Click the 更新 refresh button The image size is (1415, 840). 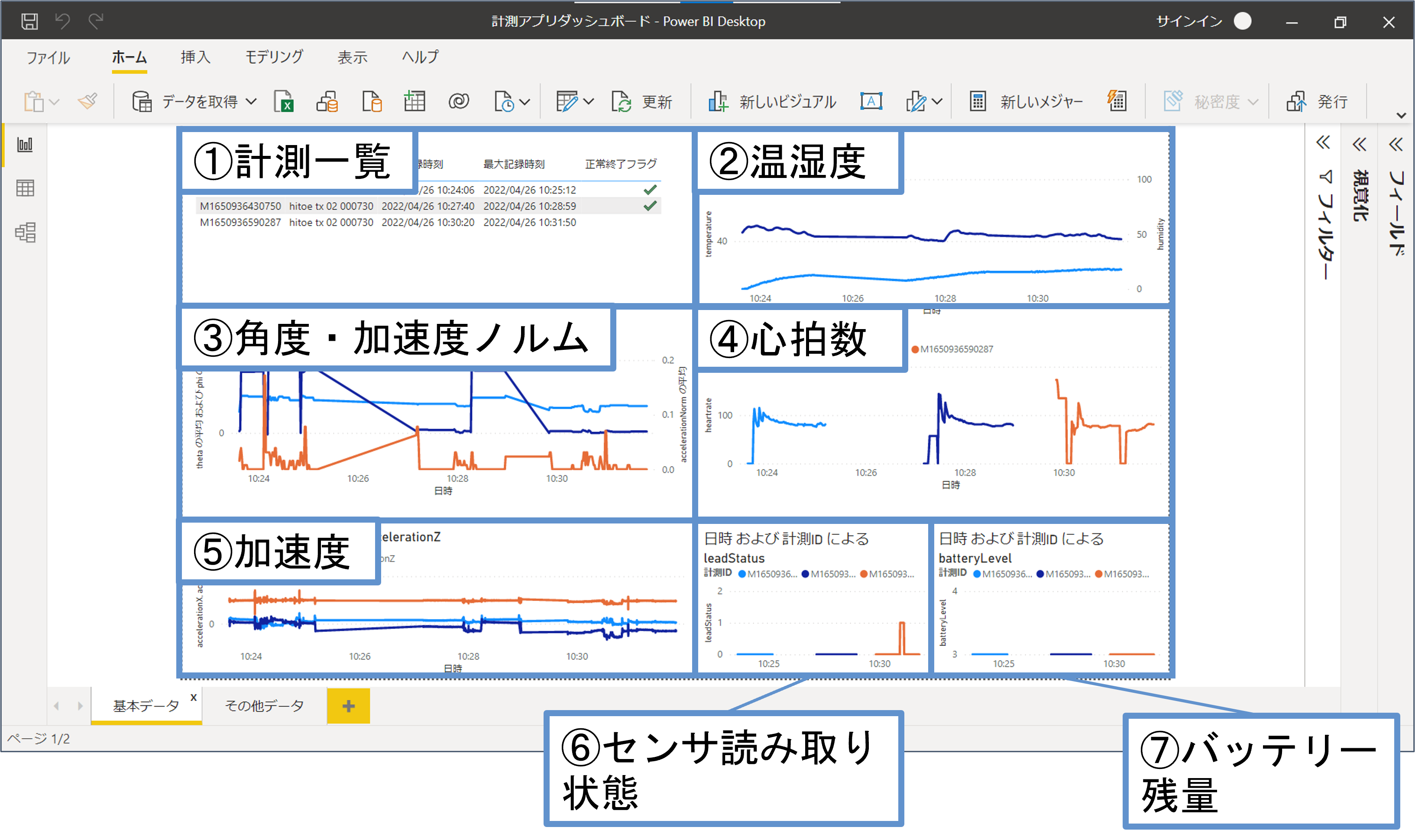click(x=641, y=102)
